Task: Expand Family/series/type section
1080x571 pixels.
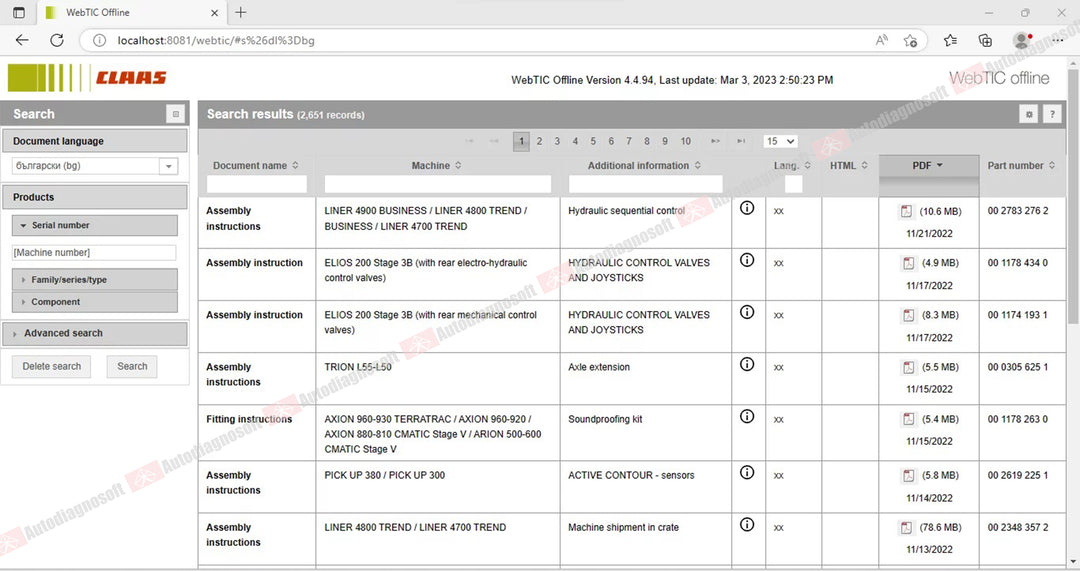Action: [x=94, y=280]
